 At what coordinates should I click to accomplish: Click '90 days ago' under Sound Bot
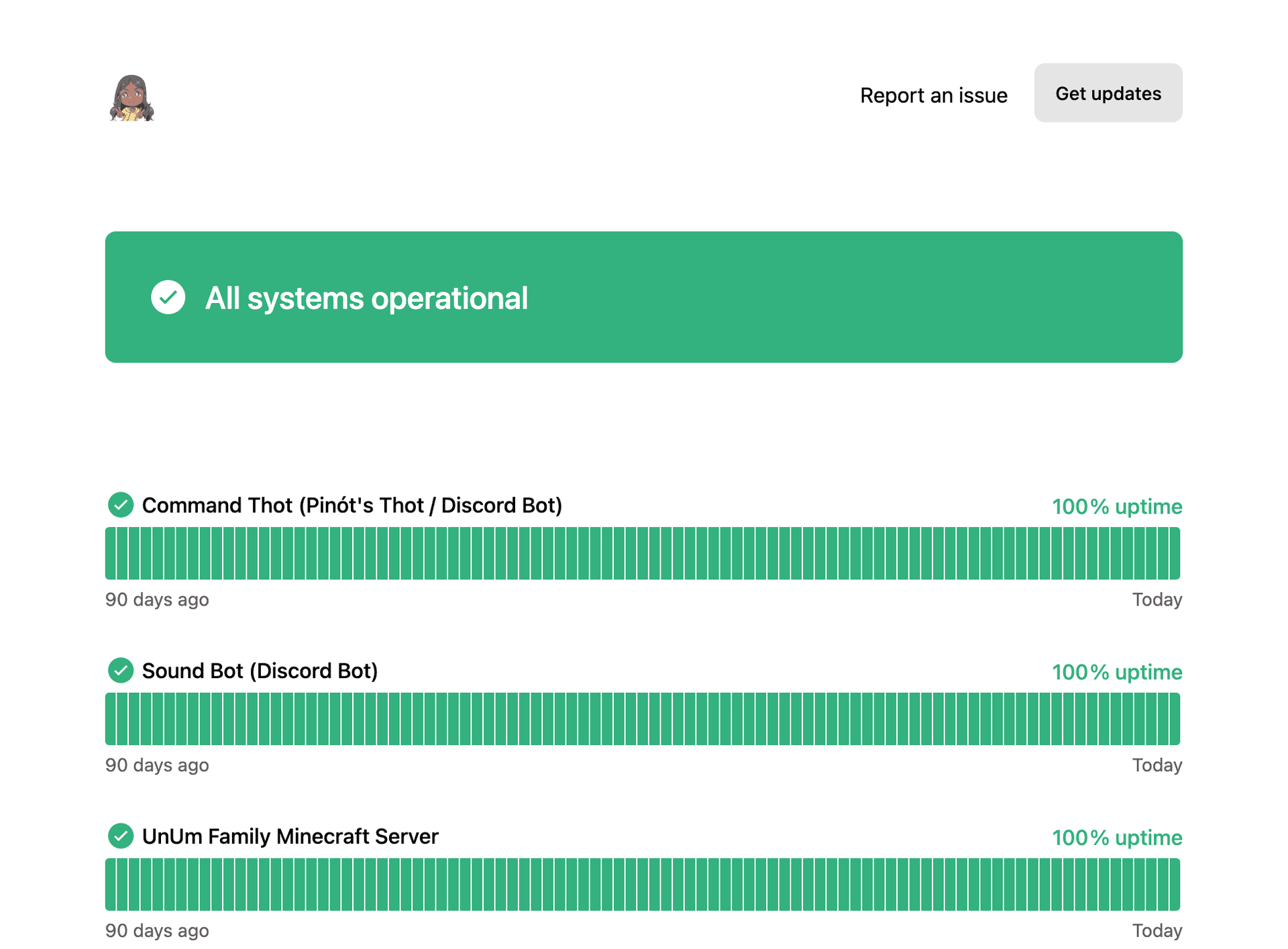[x=157, y=765]
